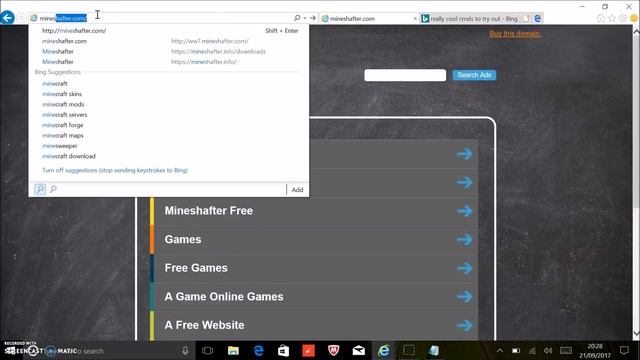Click the Add search provider button
Screen dimensions: 640x360
(297, 190)
